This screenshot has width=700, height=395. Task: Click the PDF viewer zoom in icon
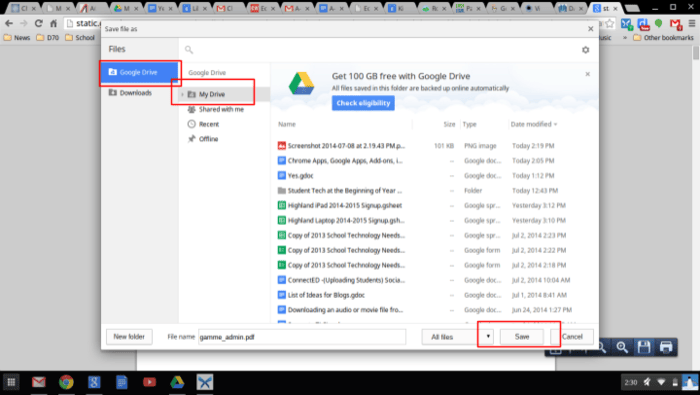point(622,347)
